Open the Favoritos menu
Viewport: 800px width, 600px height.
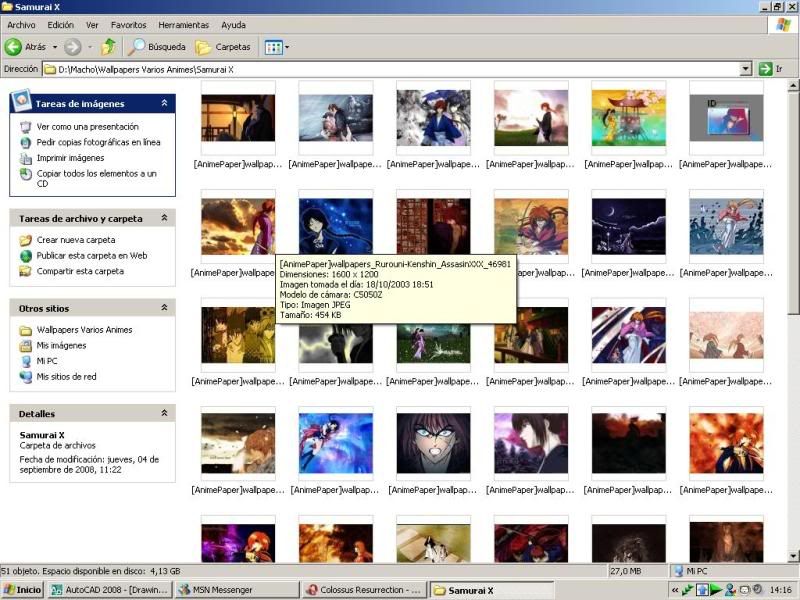point(129,25)
